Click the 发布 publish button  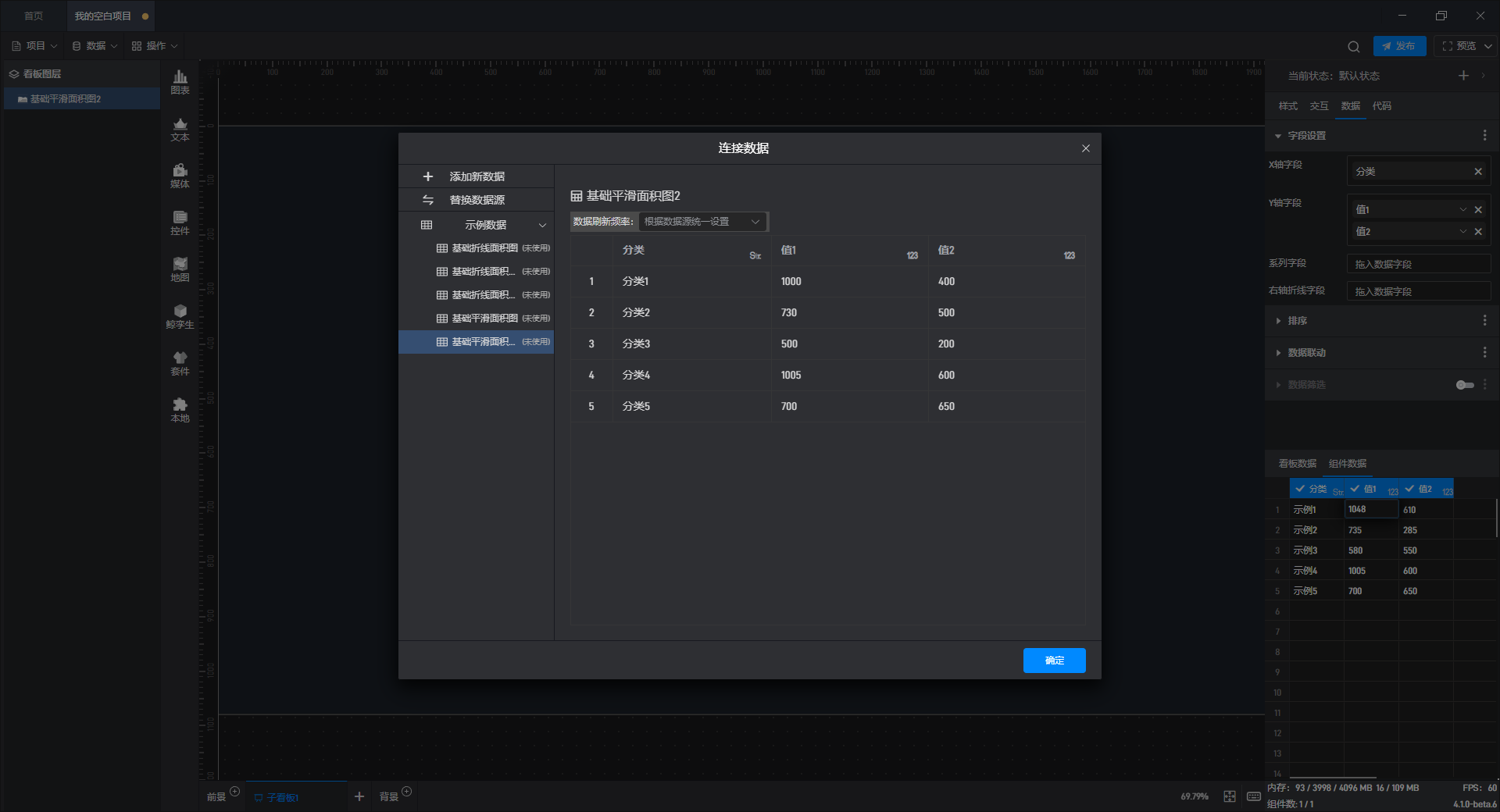click(1399, 46)
